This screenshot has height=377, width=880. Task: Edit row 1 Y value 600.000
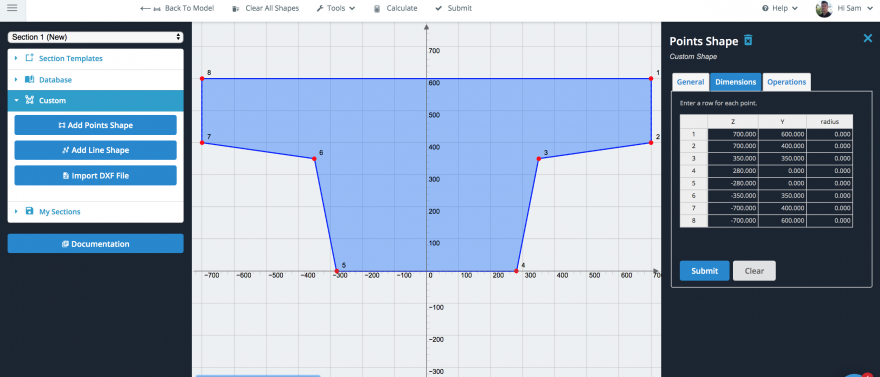[x=782, y=134]
